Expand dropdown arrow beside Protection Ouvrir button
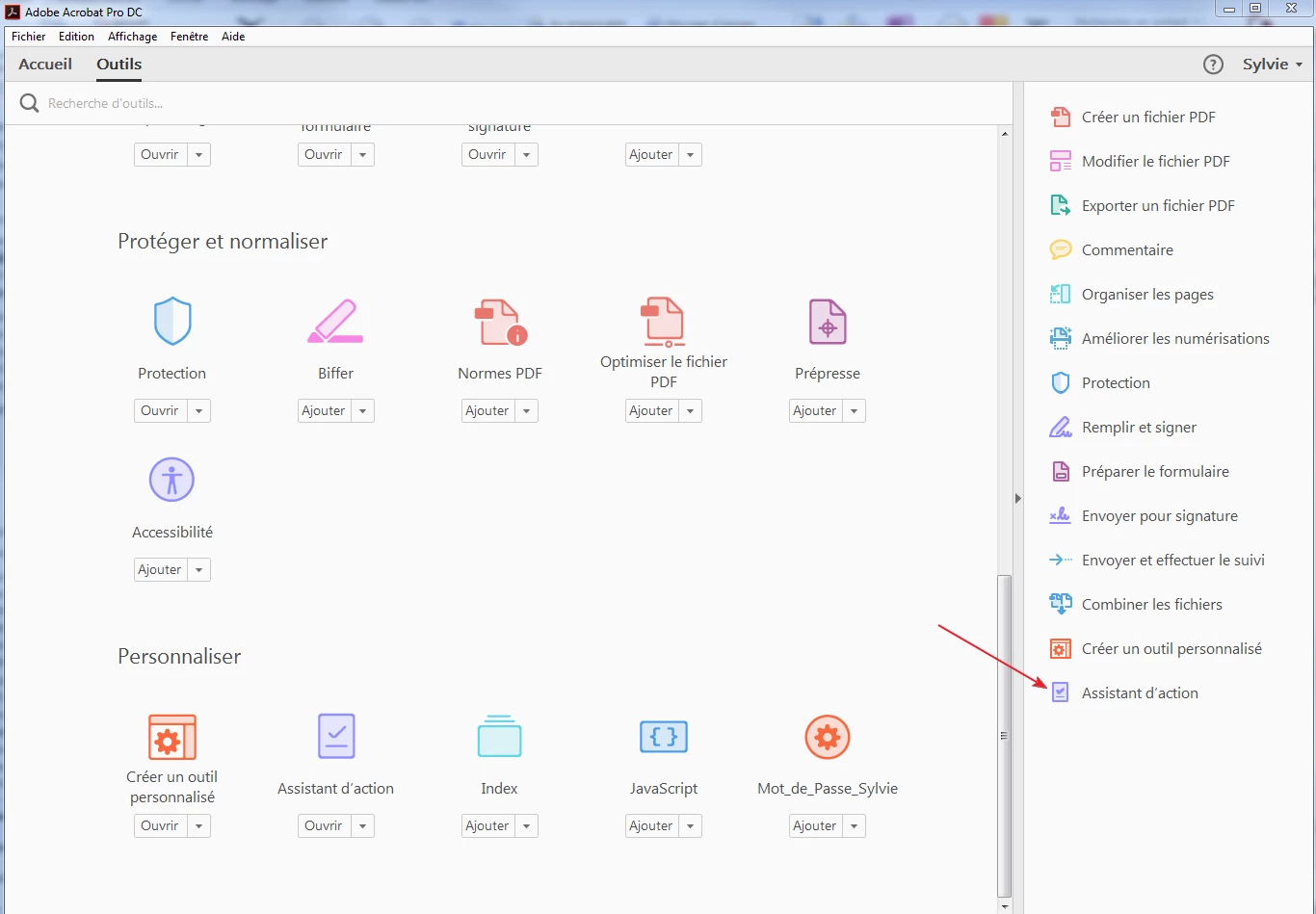Screen dimensions: 1316x914 tap(198, 410)
